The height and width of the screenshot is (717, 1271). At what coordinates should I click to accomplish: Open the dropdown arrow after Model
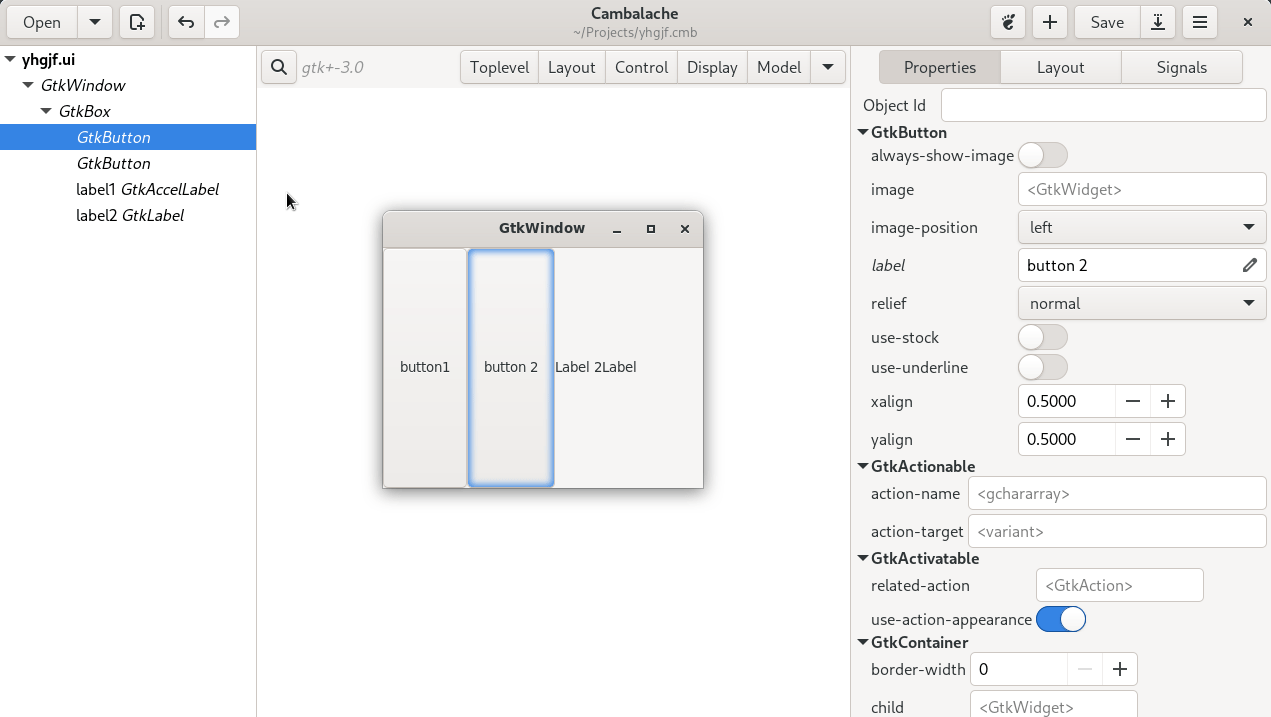point(828,67)
